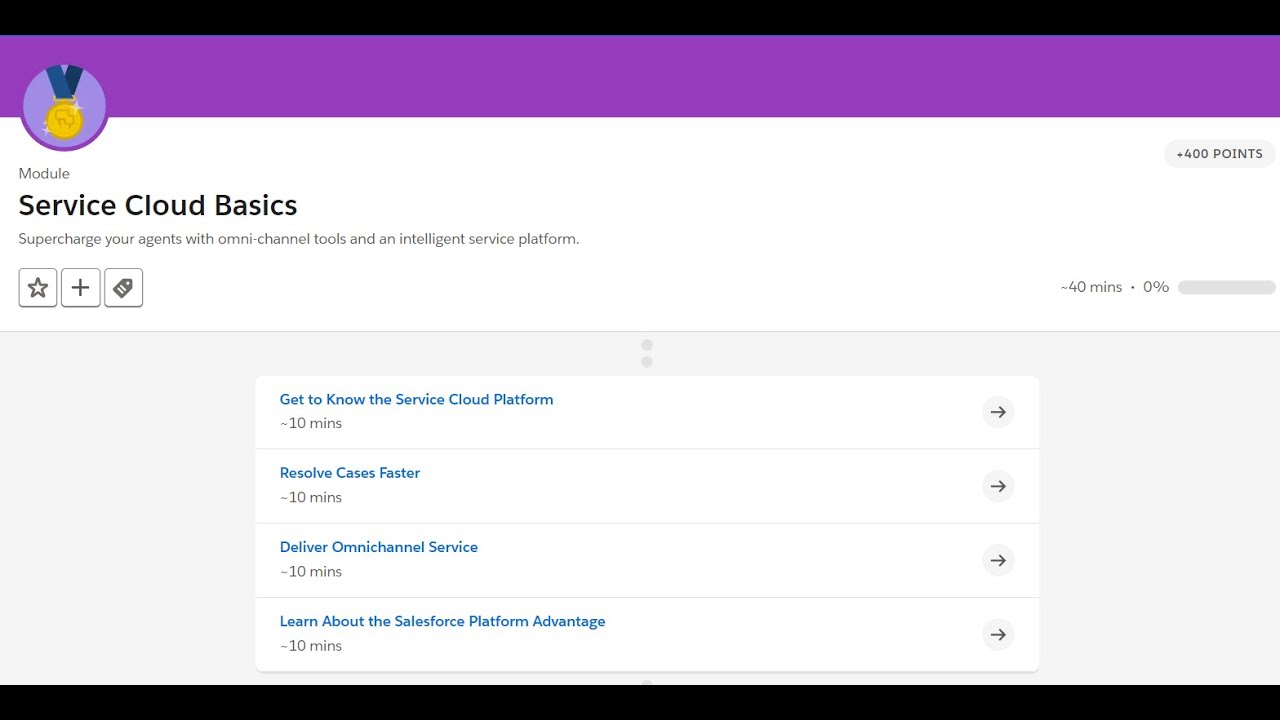Click the module progress bar
Screen dimensions: 1280x720
tap(1226, 287)
